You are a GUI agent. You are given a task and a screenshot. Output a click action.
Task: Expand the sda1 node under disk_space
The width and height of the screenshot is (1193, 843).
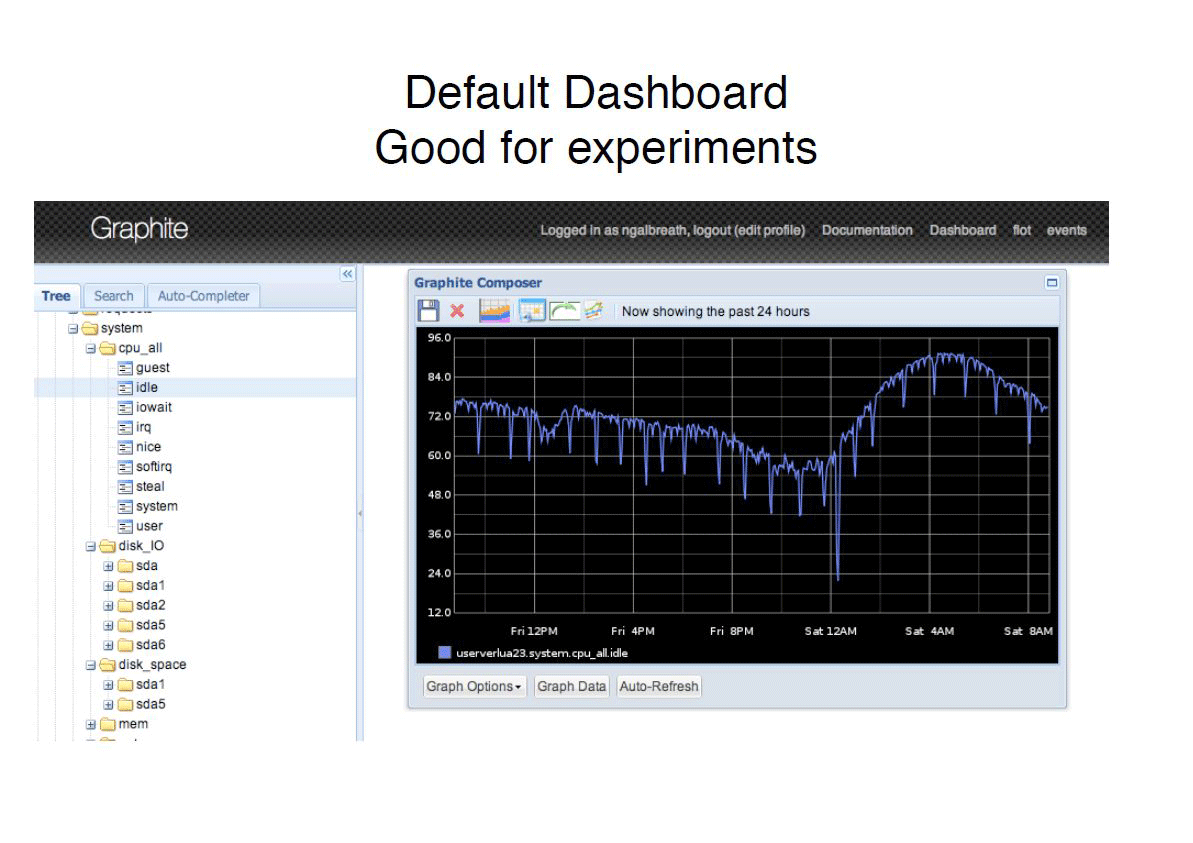108,685
